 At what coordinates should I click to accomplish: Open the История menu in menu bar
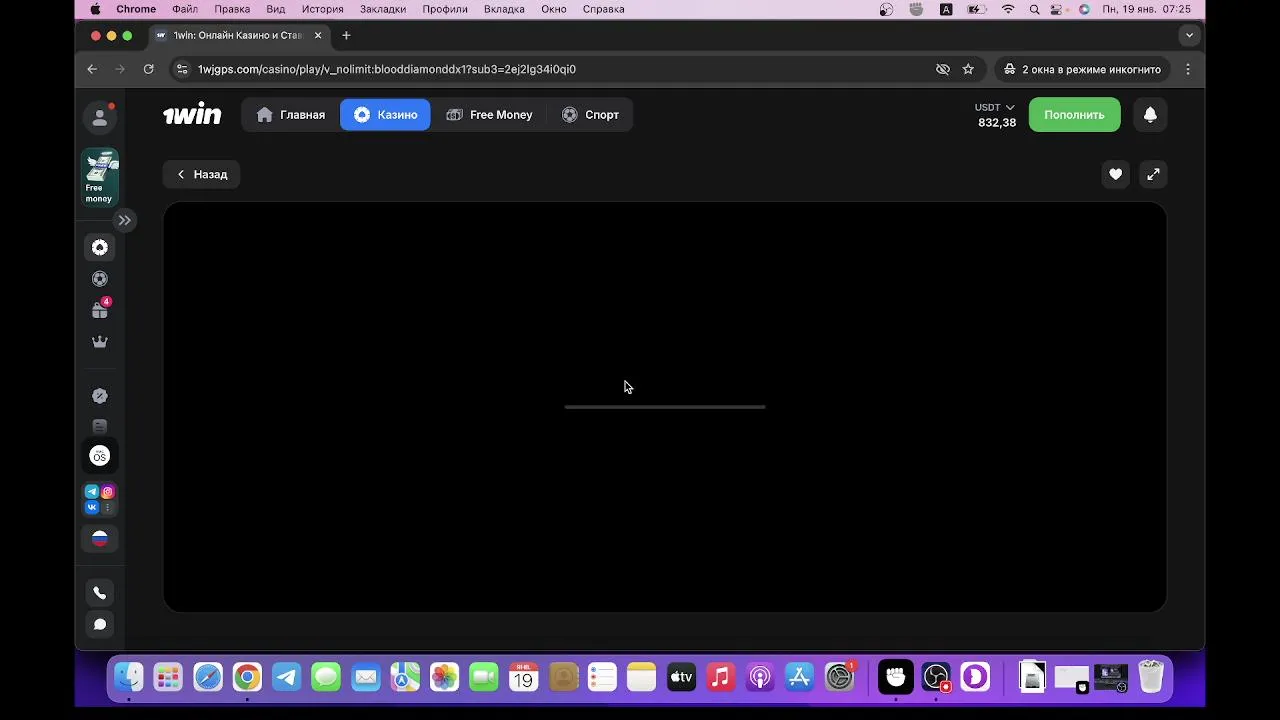coord(323,9)
